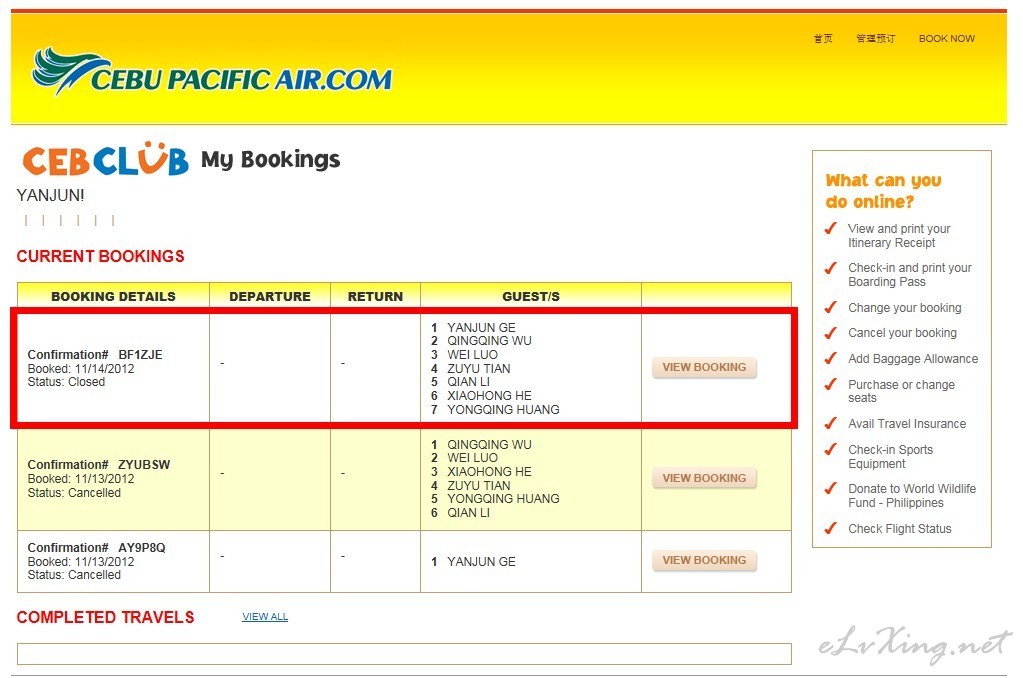Click the Cebu Pacific Air logo
The image size is (1023, 678).
point(212,71)
